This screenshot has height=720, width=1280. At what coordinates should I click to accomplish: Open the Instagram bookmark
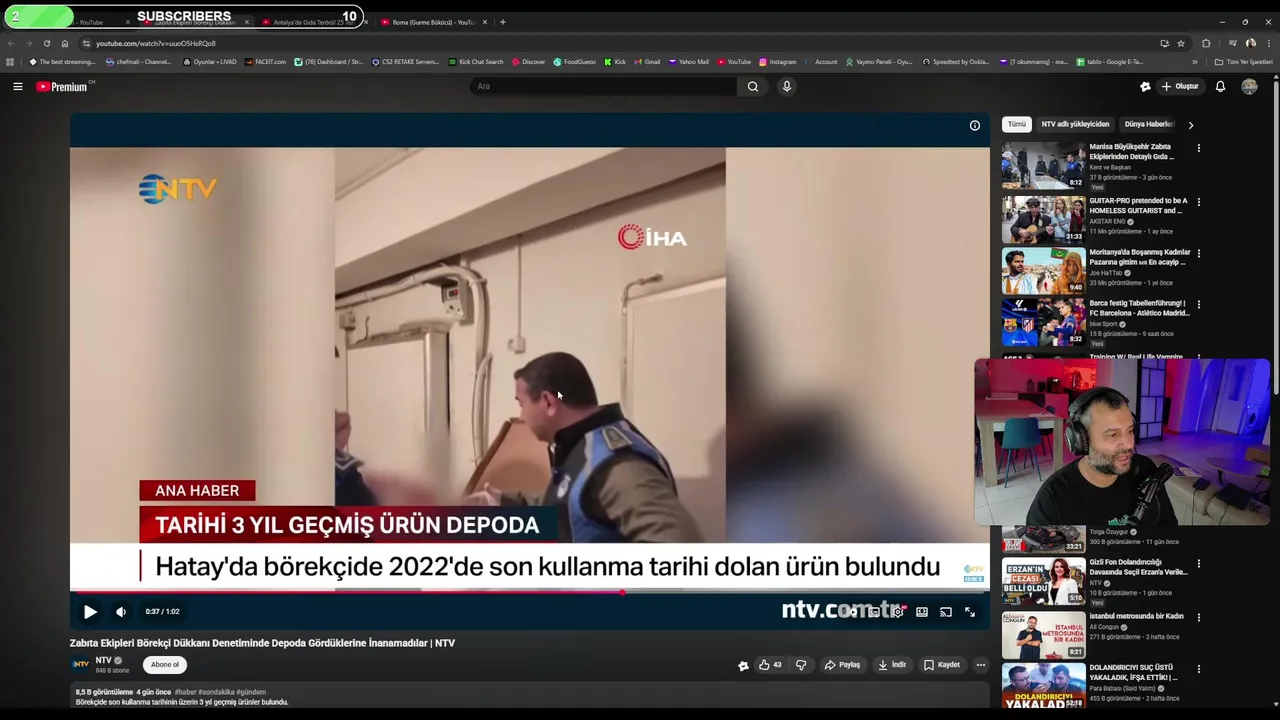(778, 62)
